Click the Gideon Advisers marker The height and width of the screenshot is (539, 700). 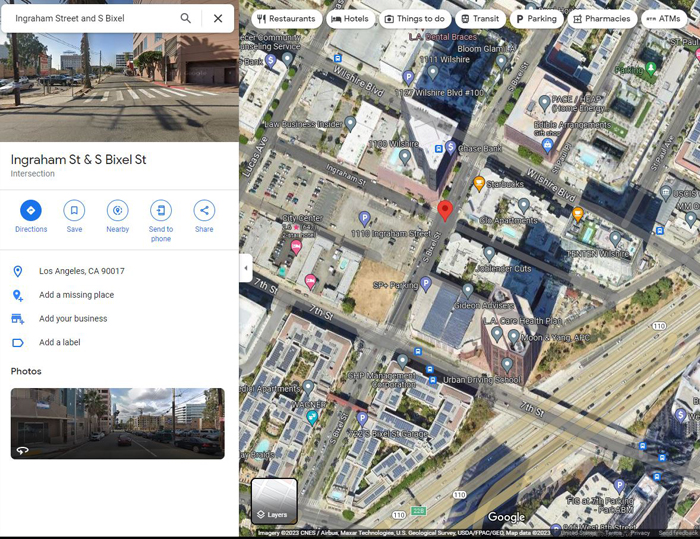click(467, 290)
